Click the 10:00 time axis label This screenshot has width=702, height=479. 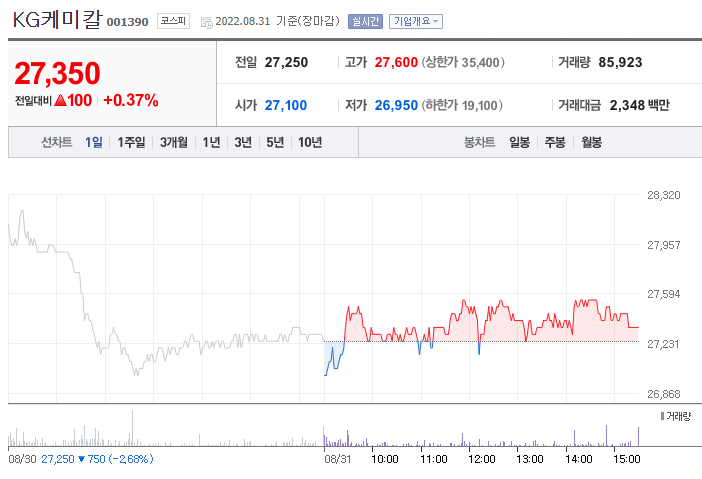pos(385,459)
